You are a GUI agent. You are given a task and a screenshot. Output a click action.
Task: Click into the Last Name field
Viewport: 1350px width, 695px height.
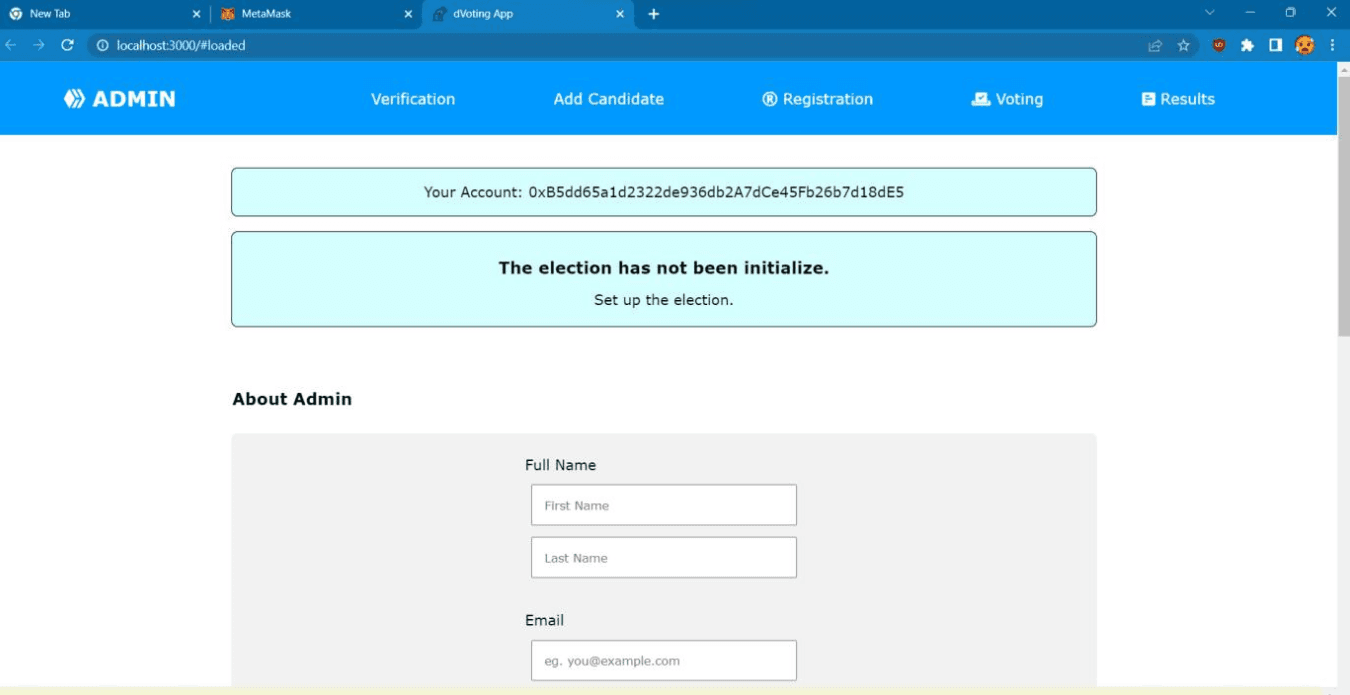pyautogui.click(x=663, y=558)
